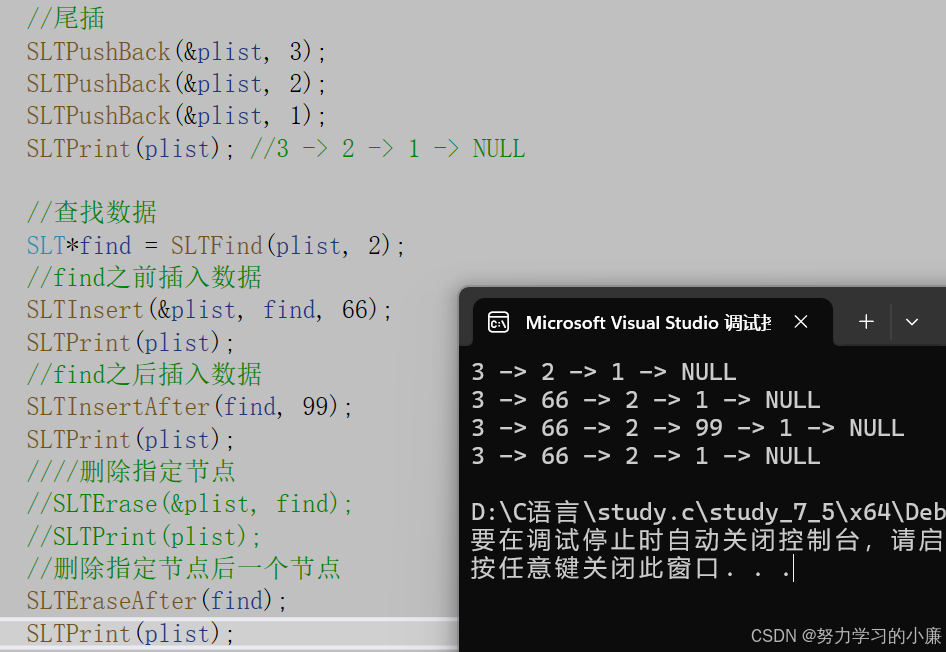Click the first console output line ending NULL
Viewport: 946px width, 652px height.
click(x=604, y=372)
